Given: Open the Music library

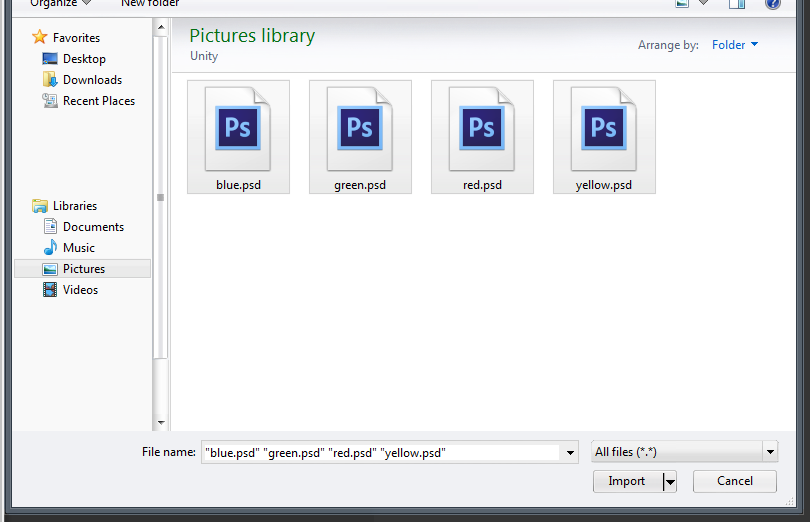Looking at the screenshot, I should tap(79, 248).
